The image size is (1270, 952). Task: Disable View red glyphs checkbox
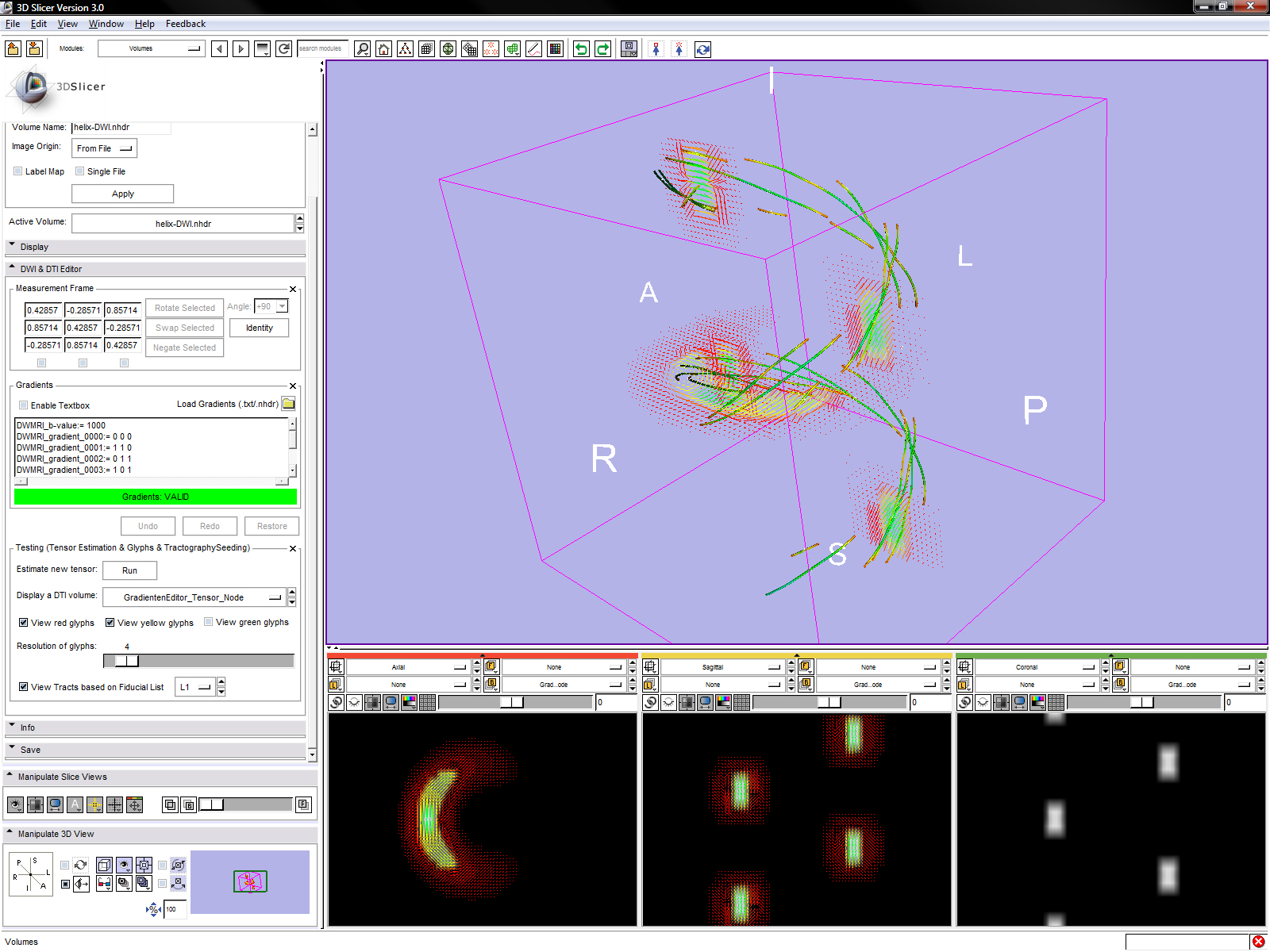[24, 623]
